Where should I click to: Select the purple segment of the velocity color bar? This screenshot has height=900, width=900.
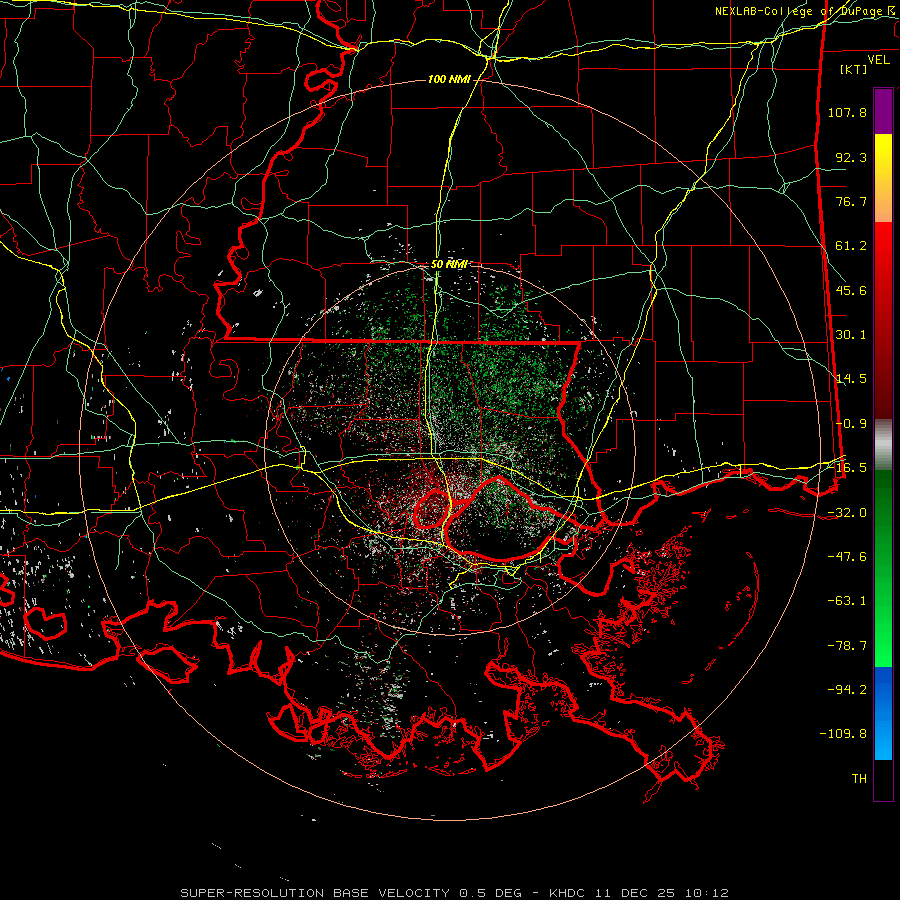(x=883, y=111)
